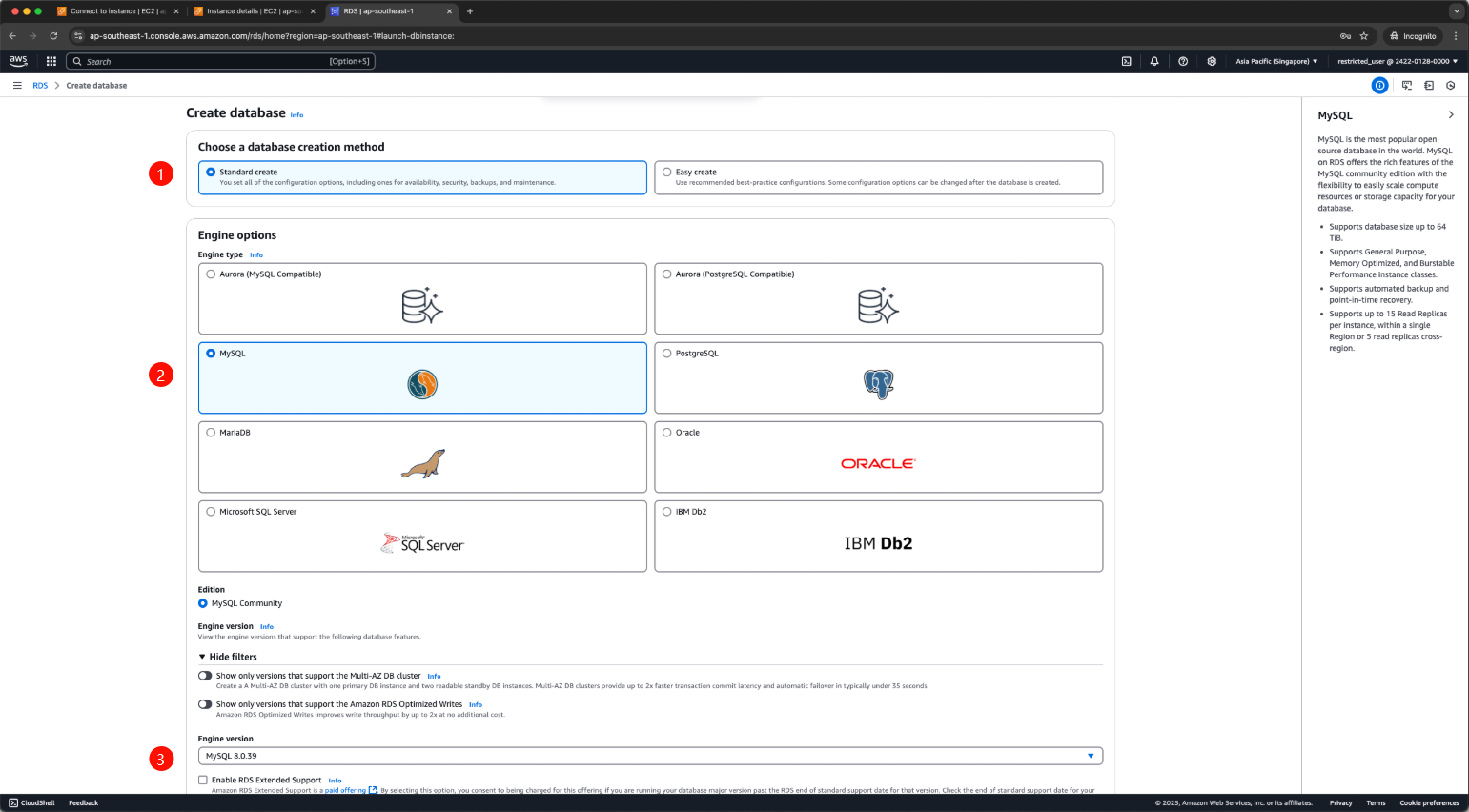Open the password key icon in address bar
Screen dimensions: 1469x812
[1345, 36]
